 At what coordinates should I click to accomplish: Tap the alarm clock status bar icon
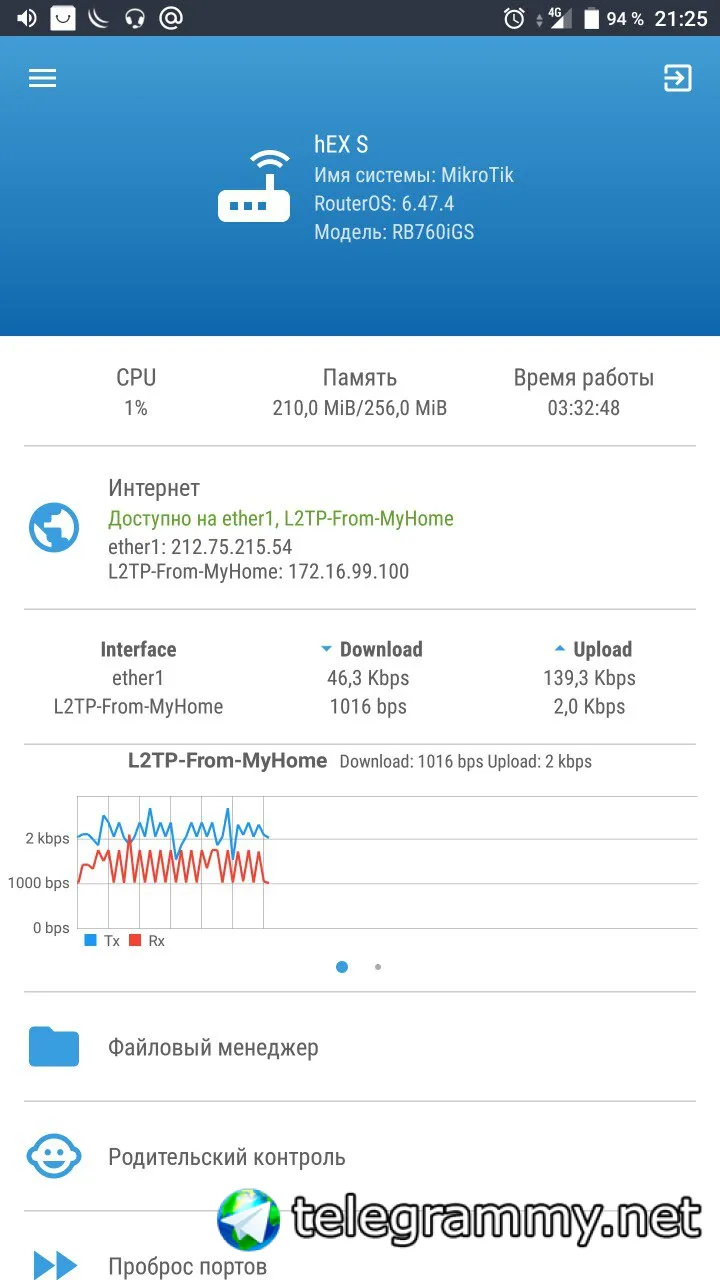(514, 18)
